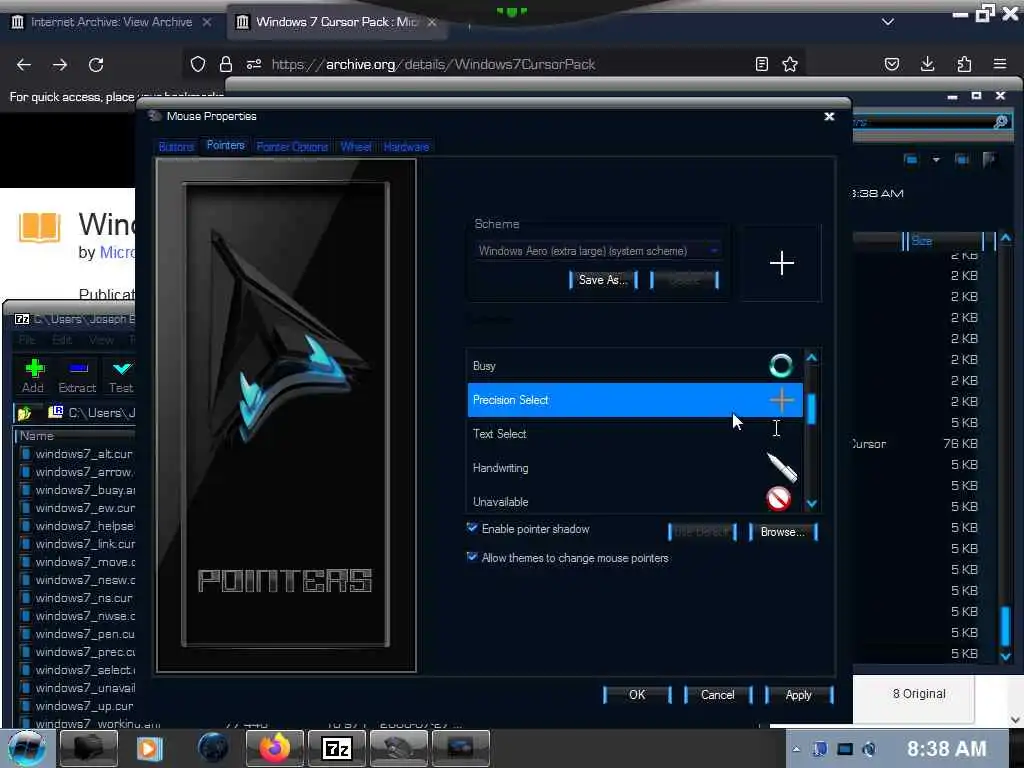This screenshot has height=768, width=1024.
Task: Click the system tray network icon
Action: point(845,749)
